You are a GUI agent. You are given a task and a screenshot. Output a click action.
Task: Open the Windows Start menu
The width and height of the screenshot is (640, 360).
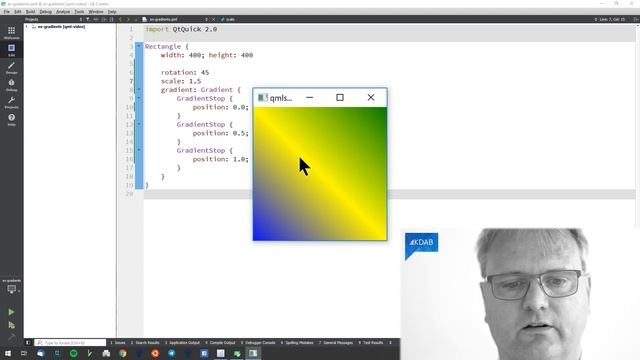(x=7, y=353)
